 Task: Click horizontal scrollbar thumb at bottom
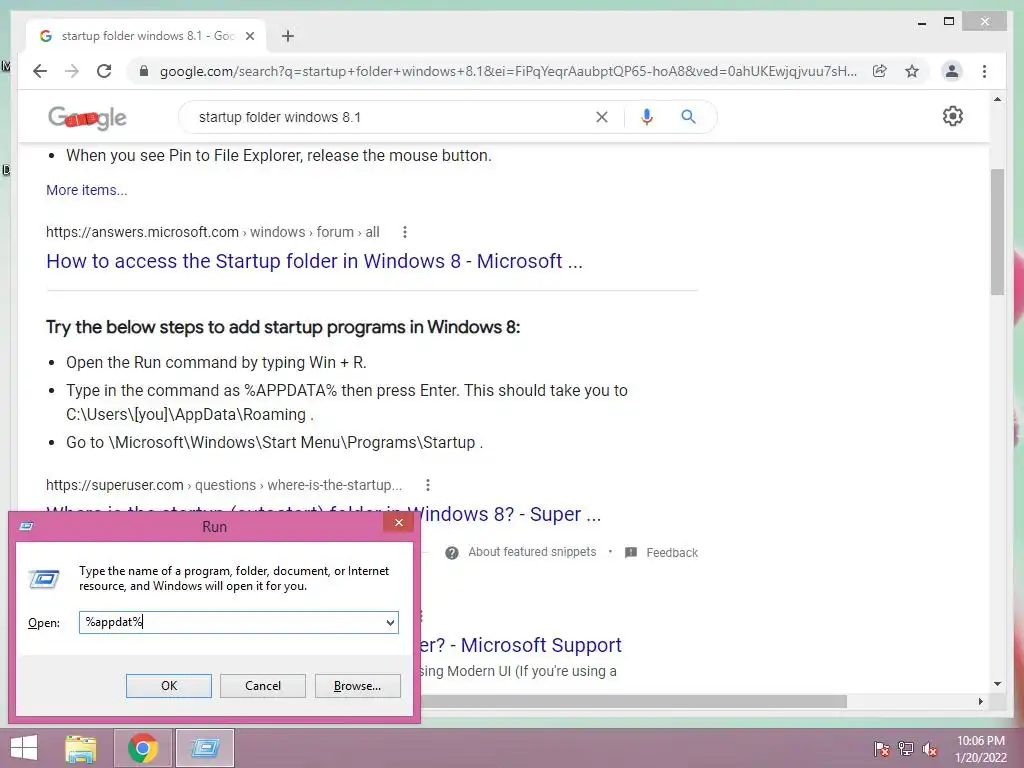click(633, 701)
